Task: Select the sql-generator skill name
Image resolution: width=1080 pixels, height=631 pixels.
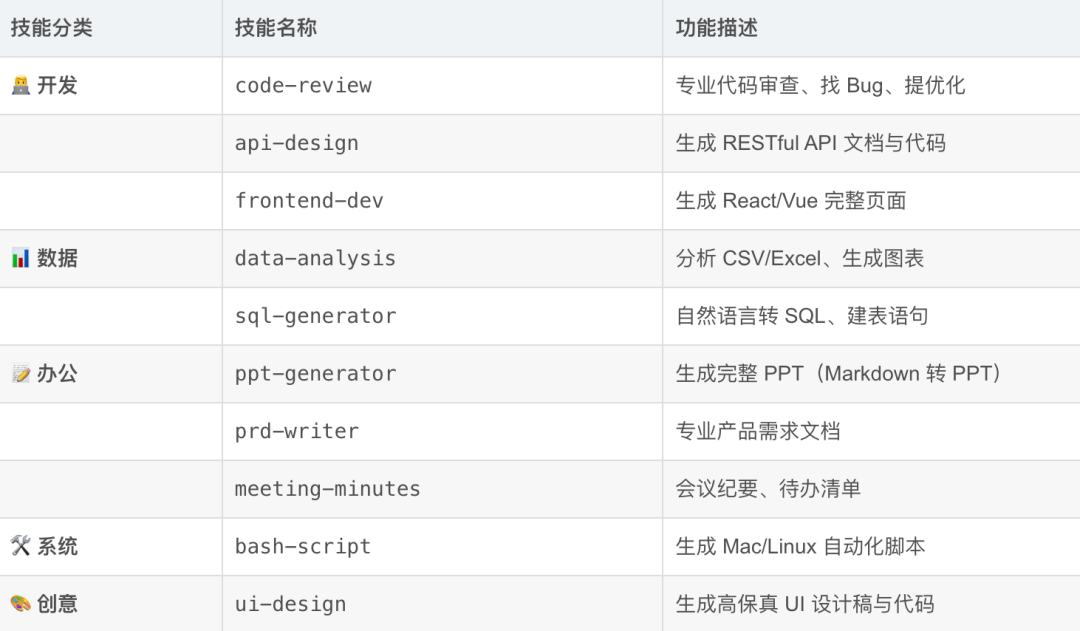Action: [315, 316]
